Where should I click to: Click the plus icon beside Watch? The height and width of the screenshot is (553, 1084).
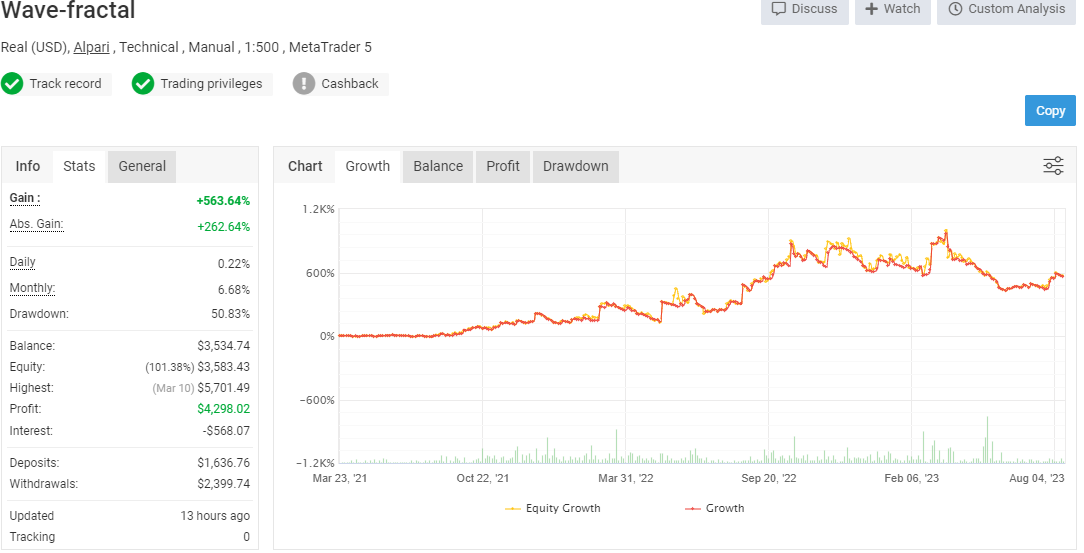pos(871,9)
